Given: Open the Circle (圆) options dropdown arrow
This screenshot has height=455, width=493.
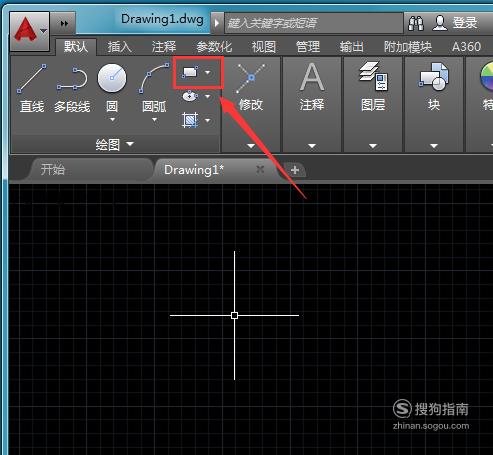Looking at the screenshot, I should click(112, 119).
